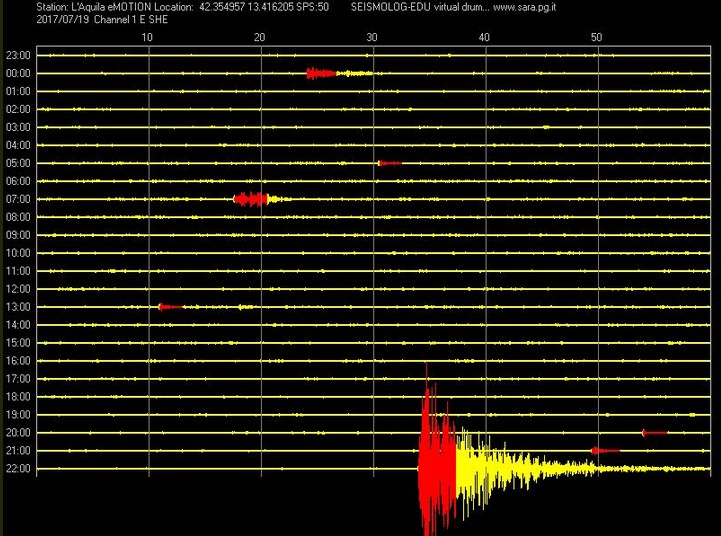The image size is (721, 536).
Task: Click the Station: L'Aquila eMOTION header text
Action: [x=94, y=7]
